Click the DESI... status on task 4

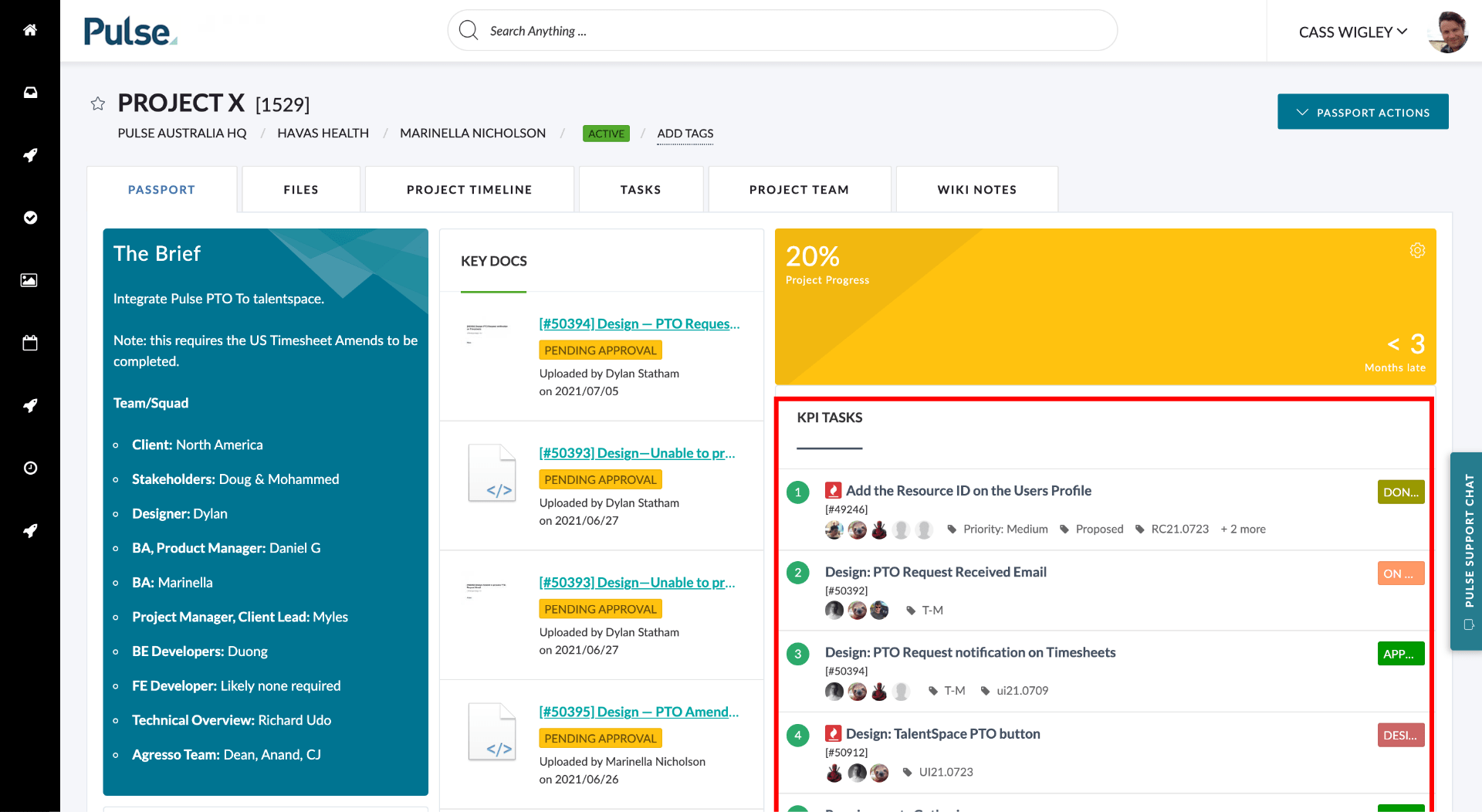[1401, 735]
